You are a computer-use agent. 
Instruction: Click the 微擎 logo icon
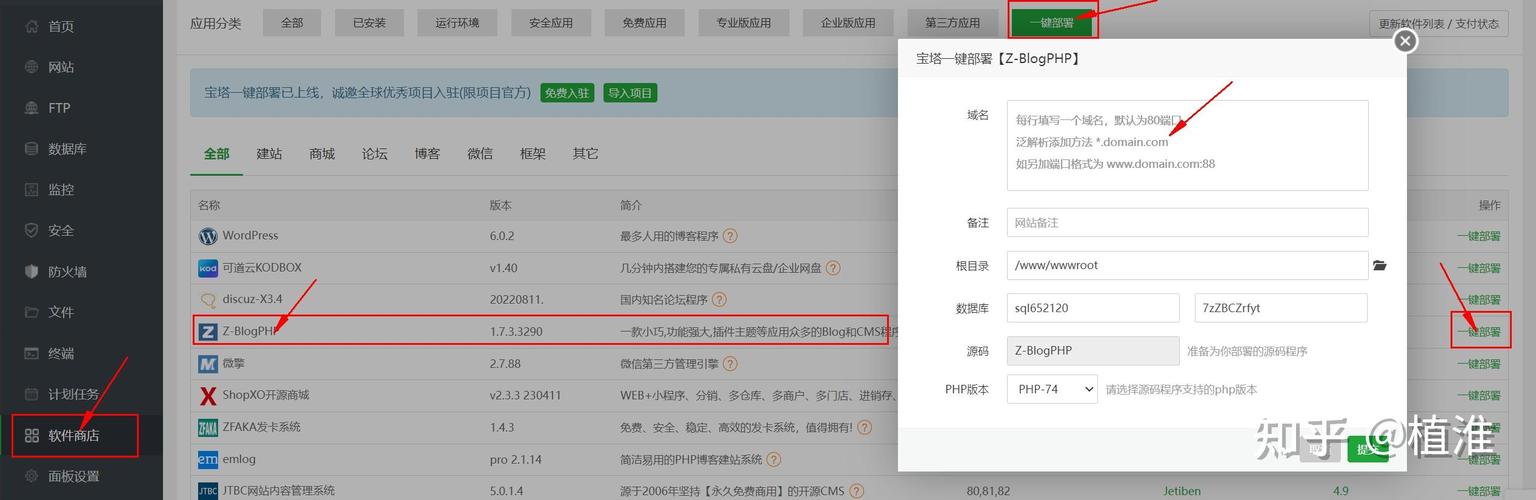[x=208, y=364]
